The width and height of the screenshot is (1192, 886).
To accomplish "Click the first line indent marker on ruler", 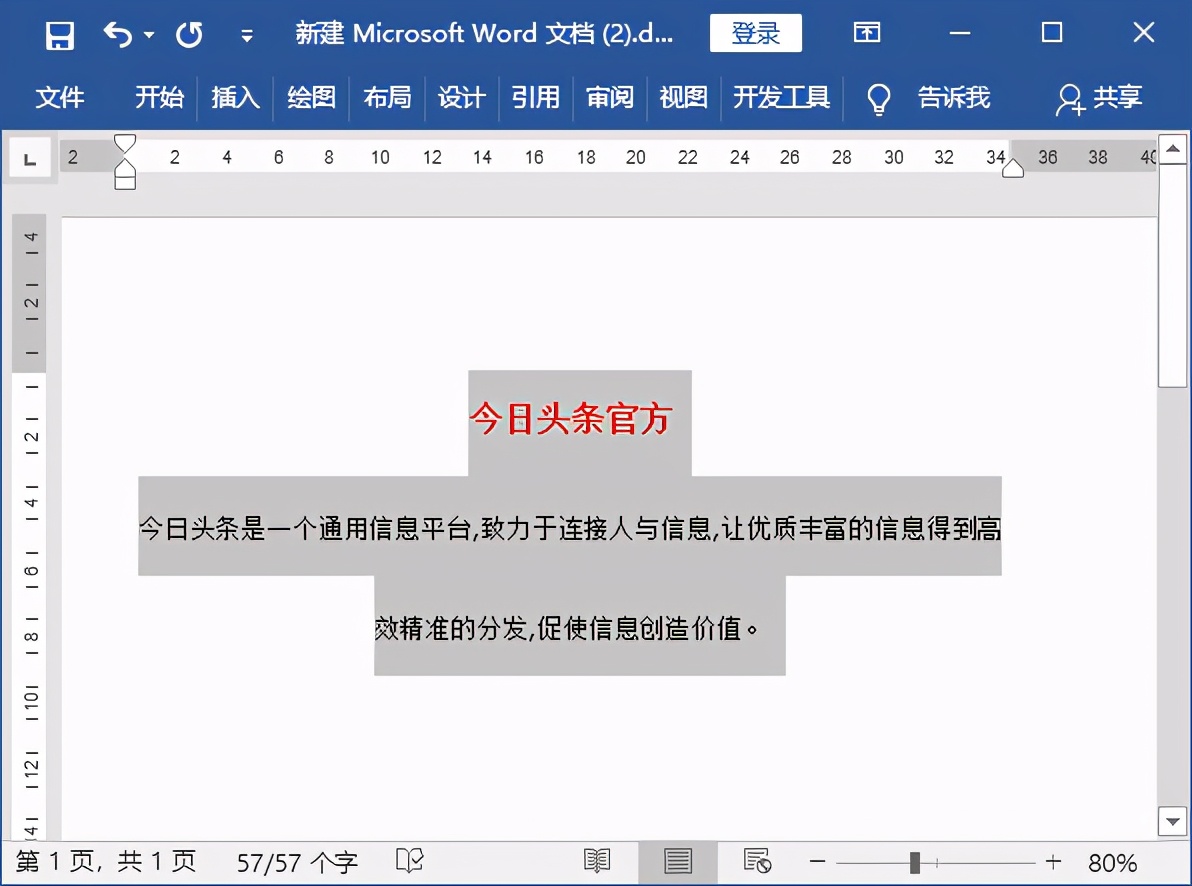I will [125, 143].
